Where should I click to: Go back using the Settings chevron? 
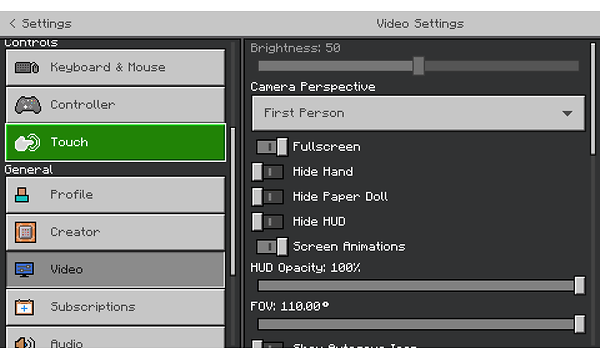click(x=13, y=23)
